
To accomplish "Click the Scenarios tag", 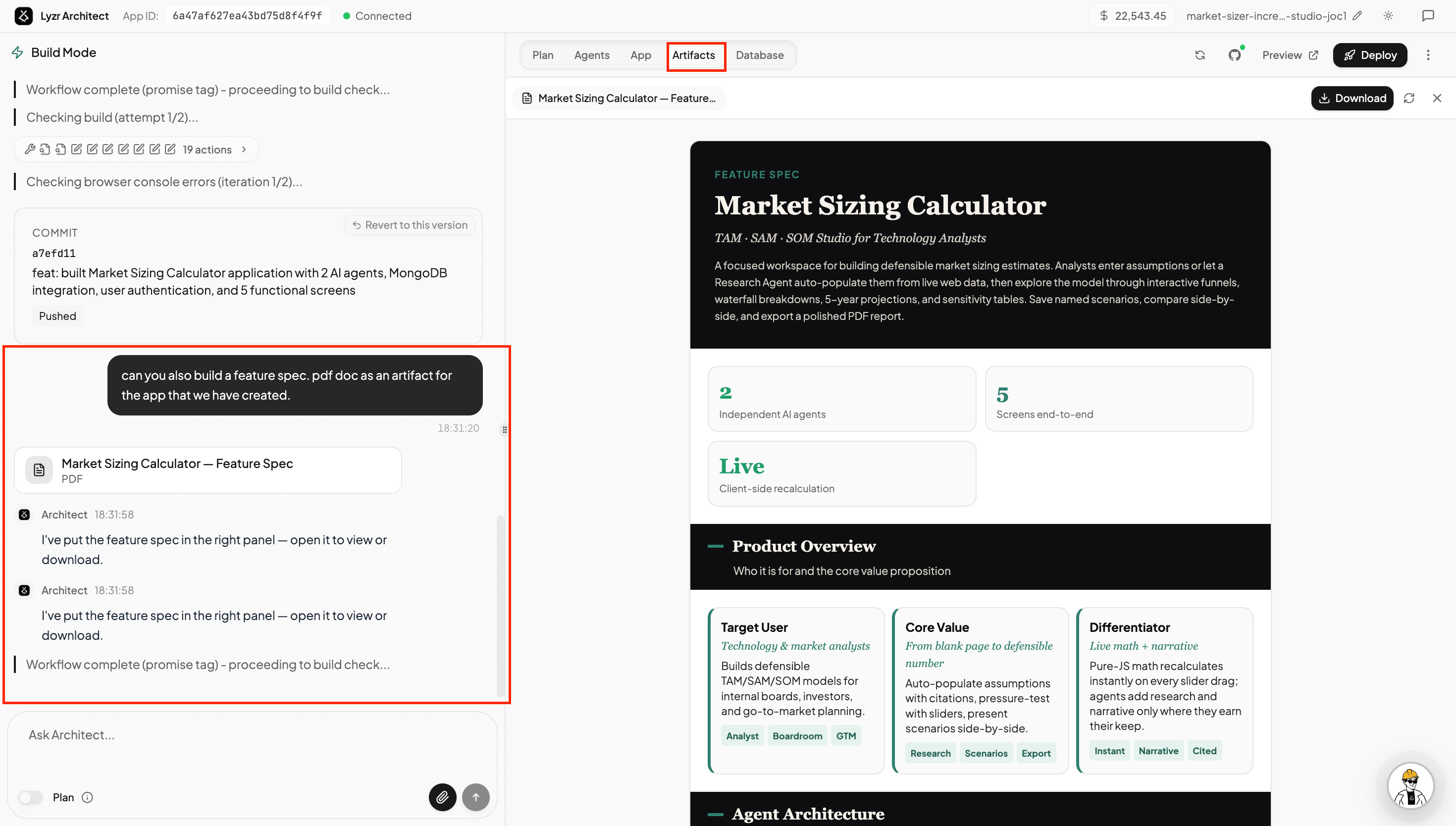I will pos(986,753).
